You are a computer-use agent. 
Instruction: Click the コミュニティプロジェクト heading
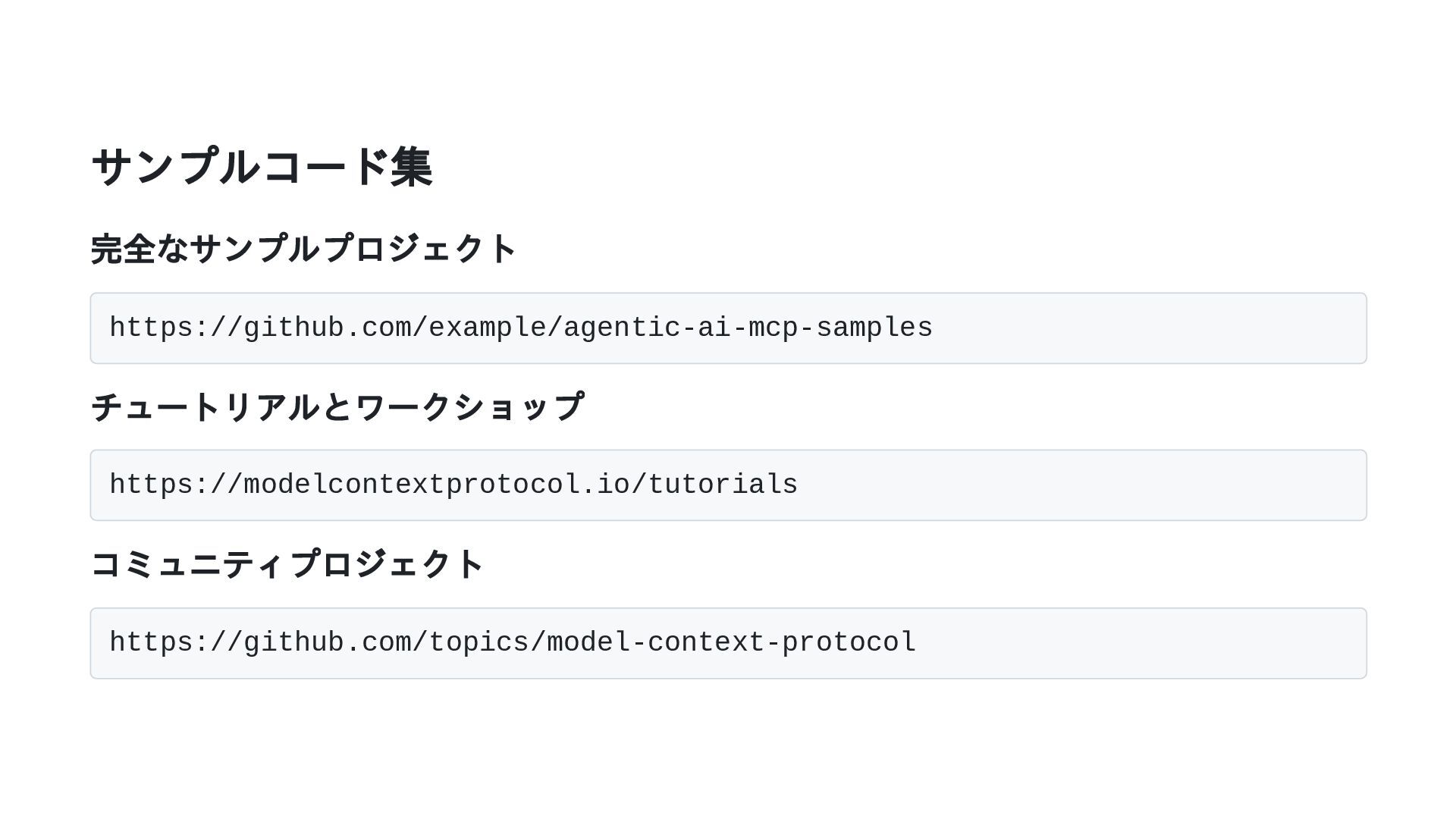287,565
